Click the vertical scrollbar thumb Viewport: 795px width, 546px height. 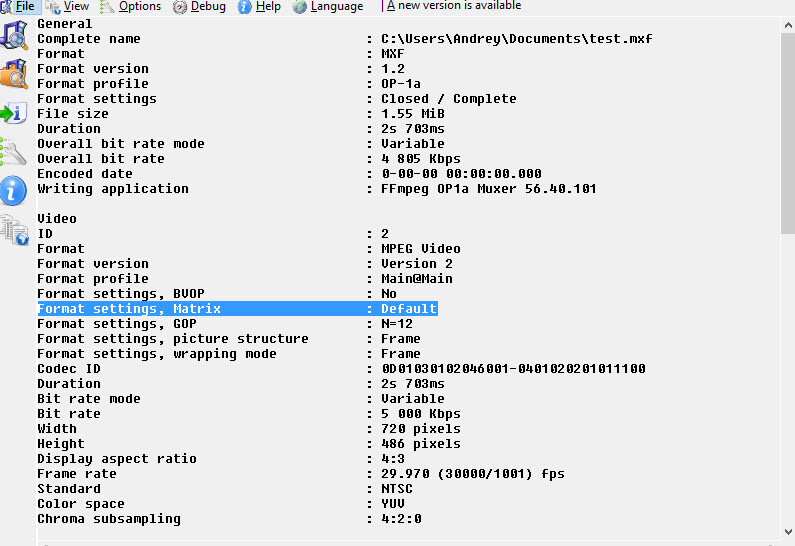[788, 132]
